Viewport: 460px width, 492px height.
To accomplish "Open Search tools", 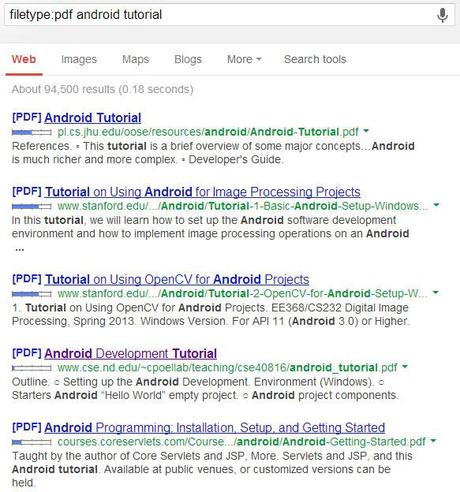I will [315, 59].
